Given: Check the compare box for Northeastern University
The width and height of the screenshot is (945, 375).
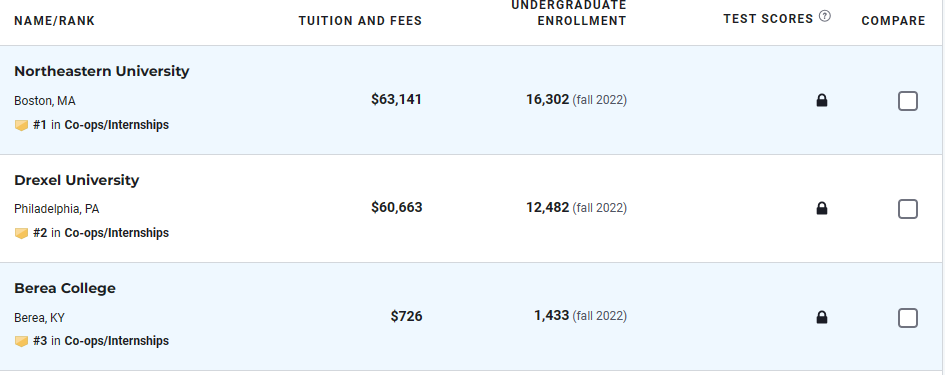Looking at the screenshot, I should pos(908,101).
